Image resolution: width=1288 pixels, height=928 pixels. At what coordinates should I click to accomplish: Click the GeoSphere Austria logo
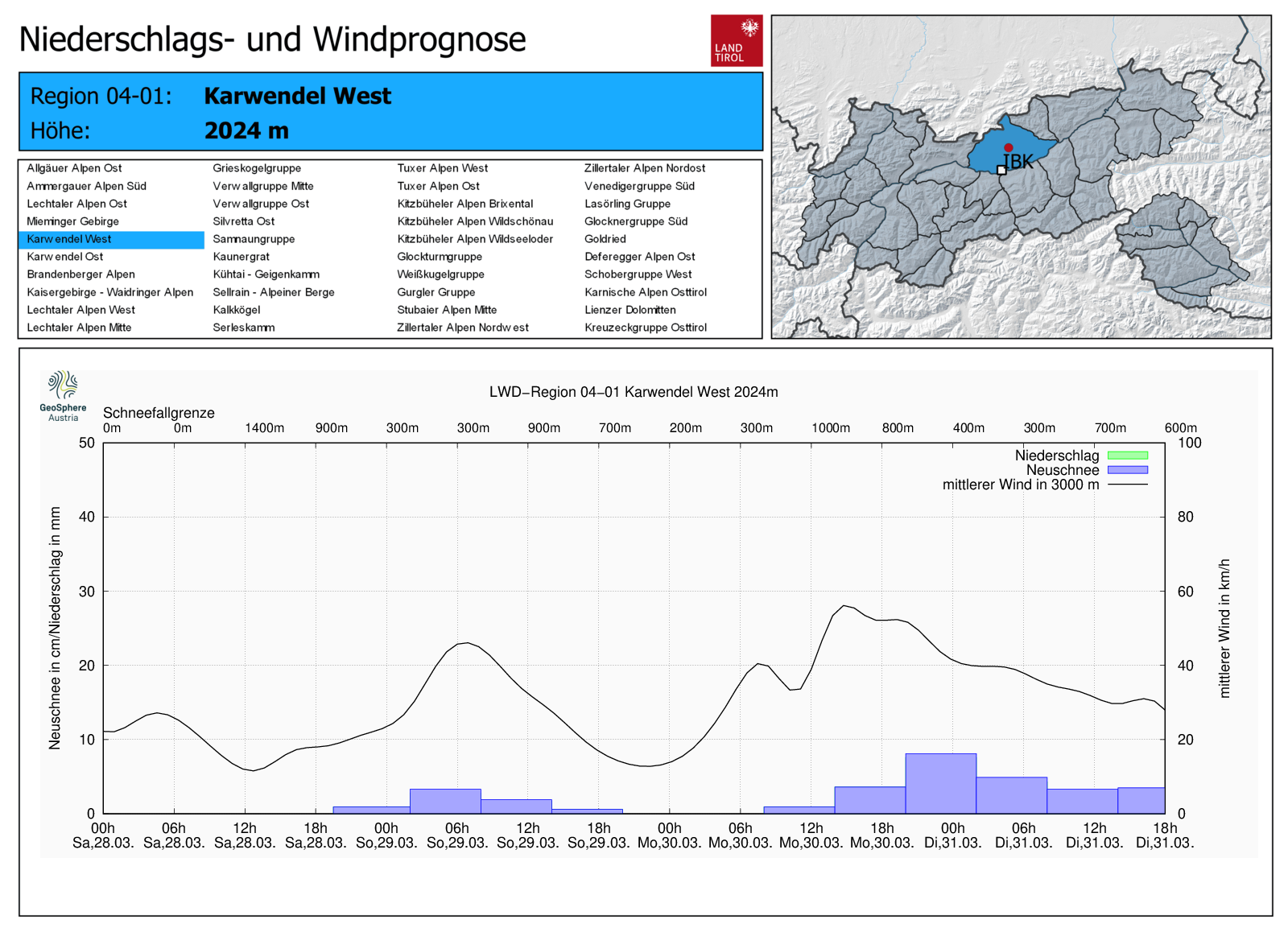(x=63, y=396)
